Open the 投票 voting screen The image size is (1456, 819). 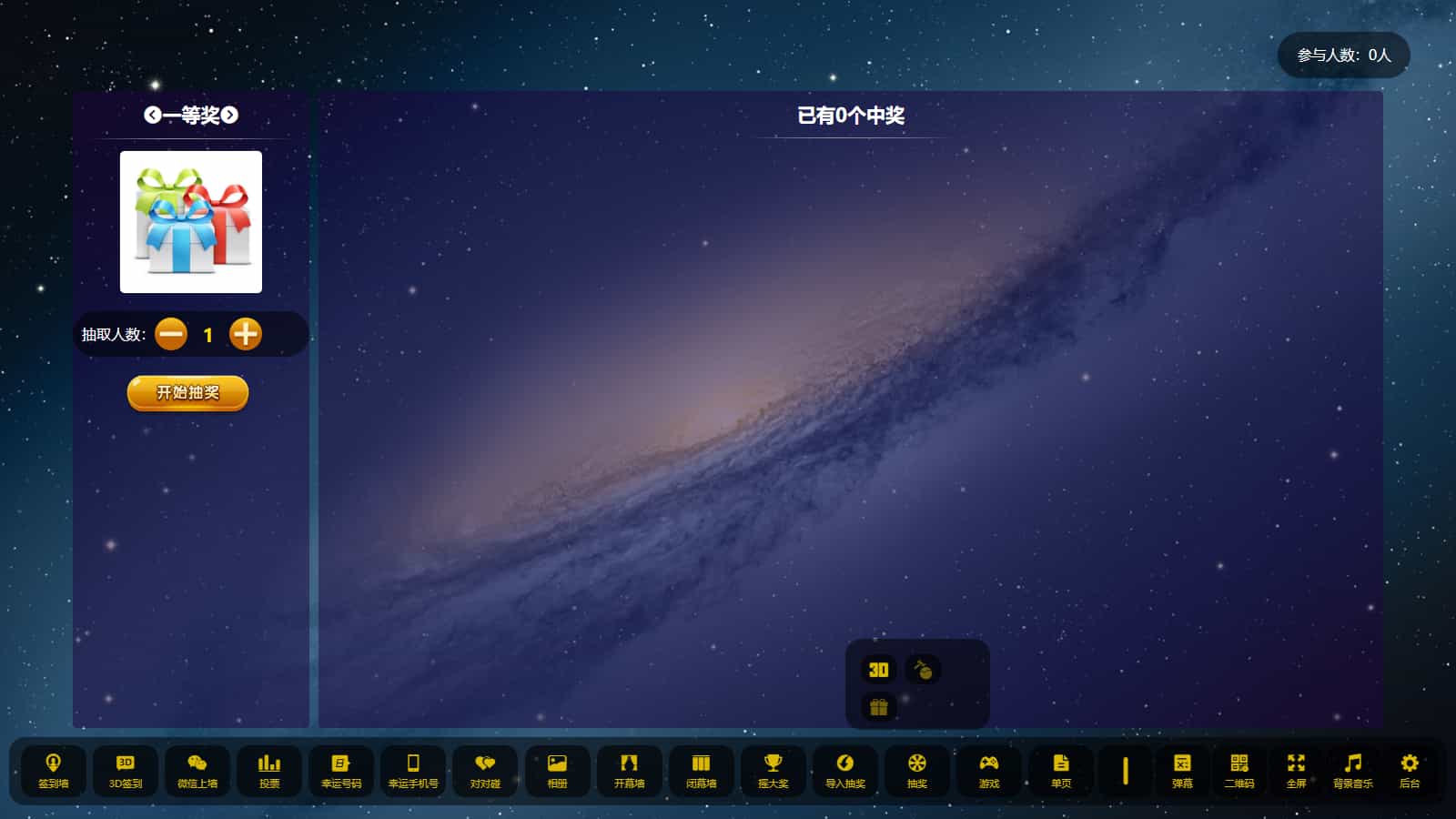coord(269,770)
